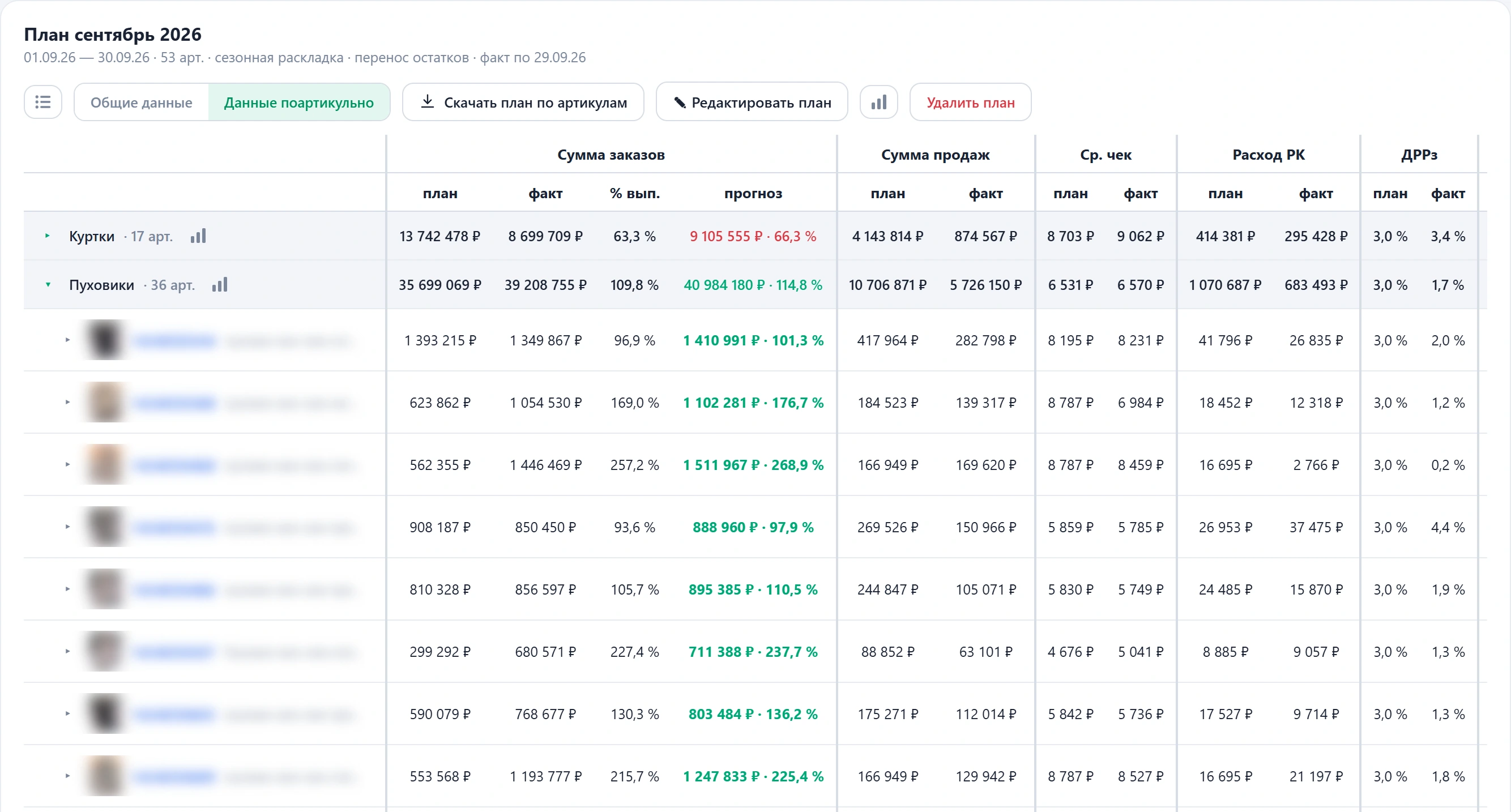1511x812 pixels.
Task: Click Ср. чек column group header
Action: [x=1105, y=155]
